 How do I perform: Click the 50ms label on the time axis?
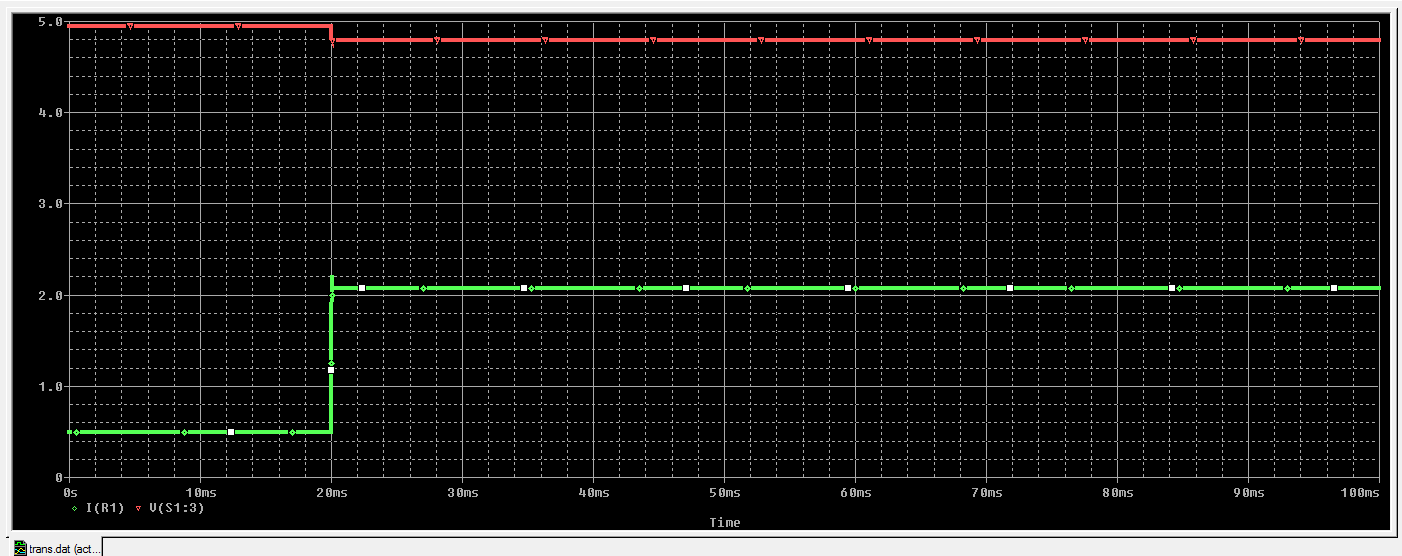point(724,494)
